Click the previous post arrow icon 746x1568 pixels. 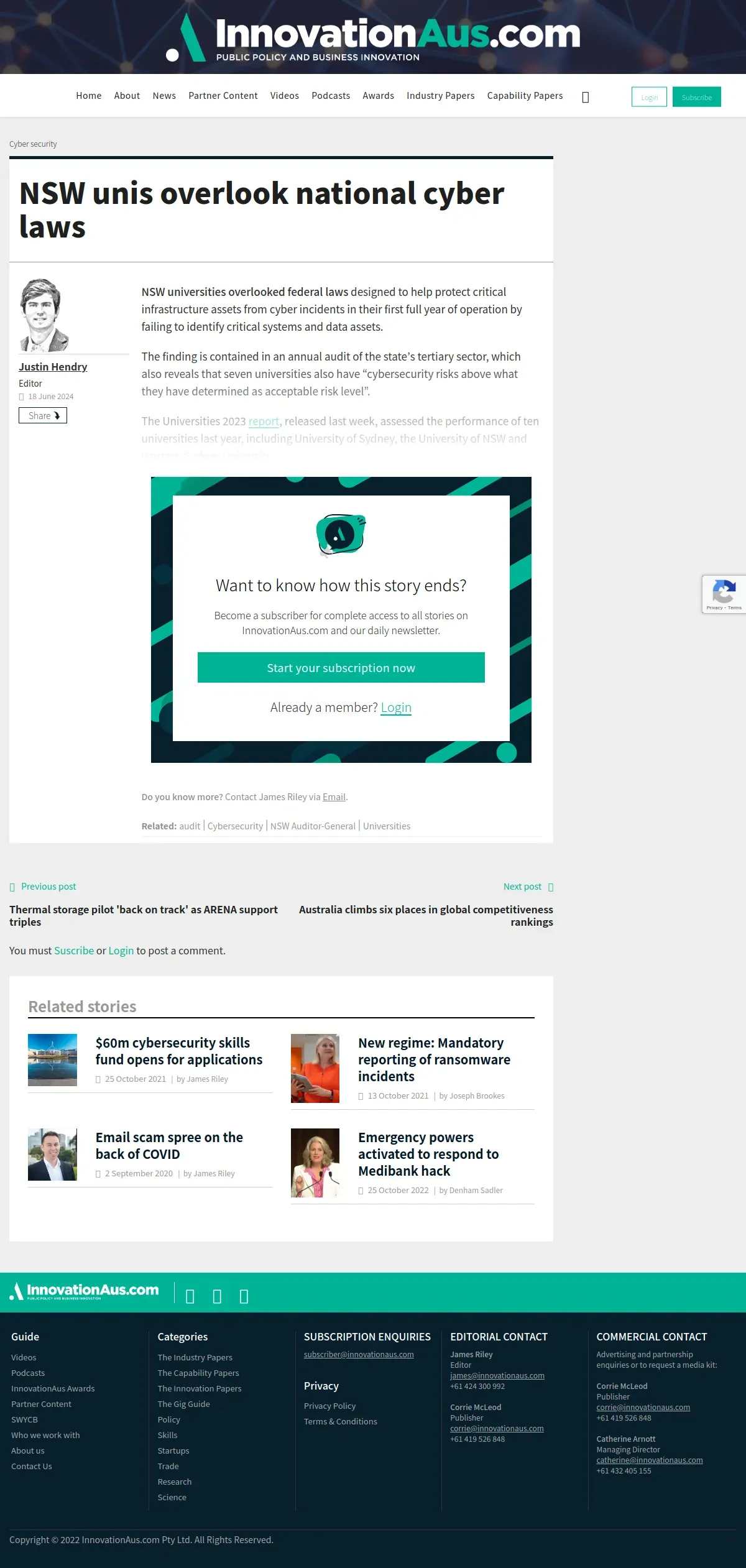pyautogui.click(x=12, y=887)
